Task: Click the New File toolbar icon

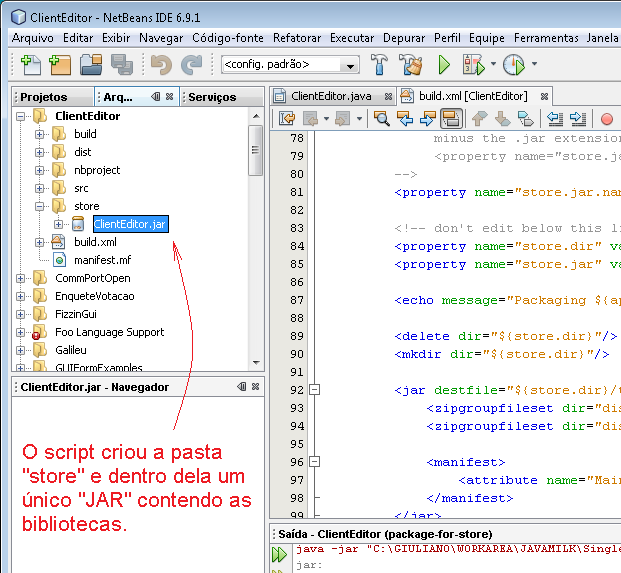Action: pos(31,65)
